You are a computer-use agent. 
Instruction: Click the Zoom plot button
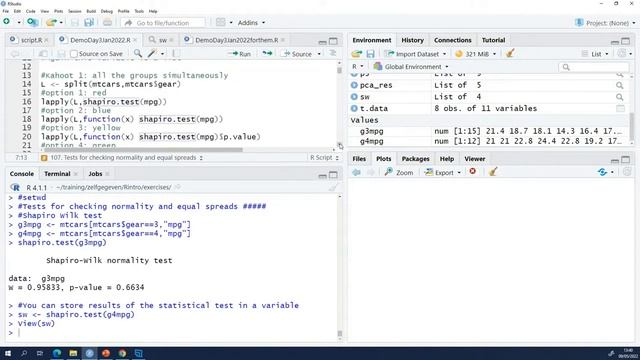(x=399, y=172)
